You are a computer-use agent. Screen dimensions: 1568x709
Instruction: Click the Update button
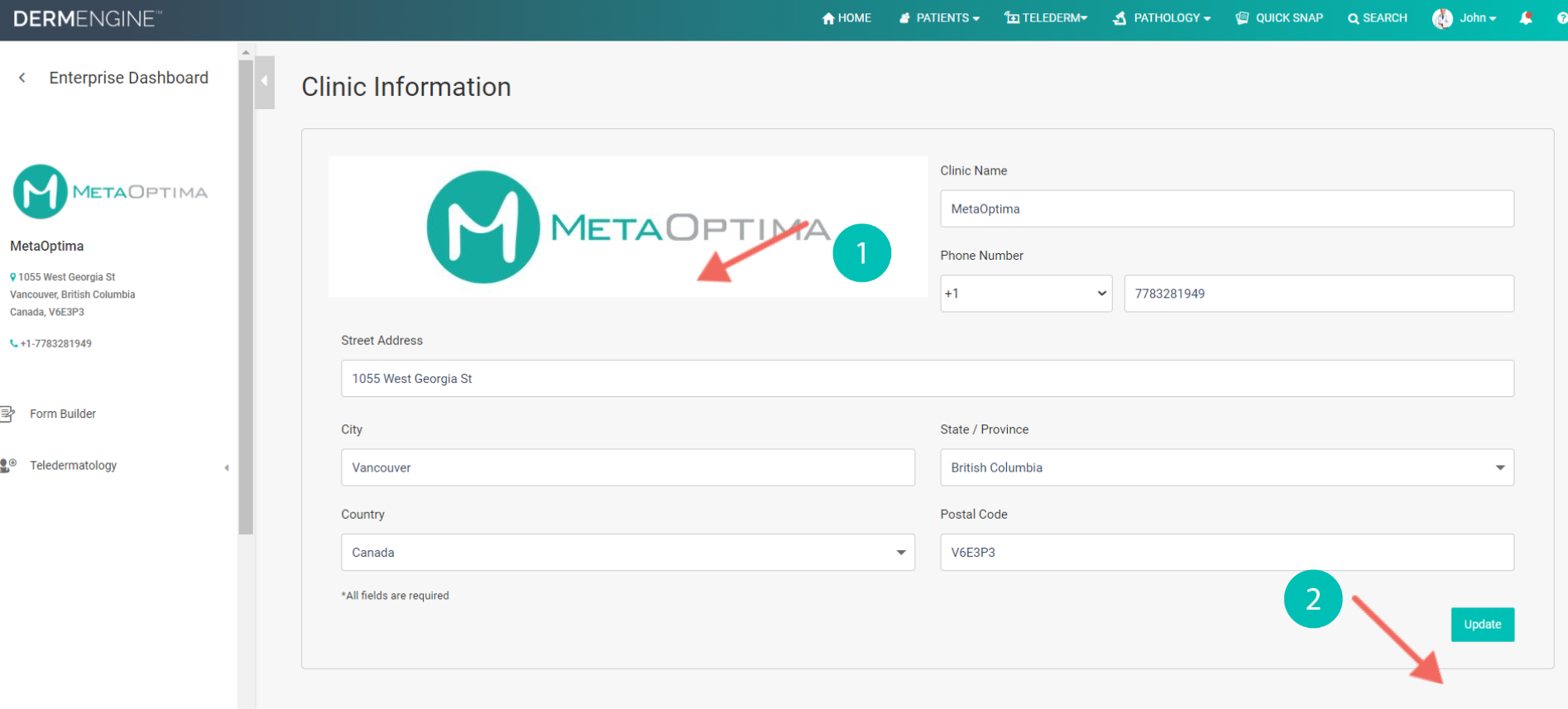pos(1483,625)
